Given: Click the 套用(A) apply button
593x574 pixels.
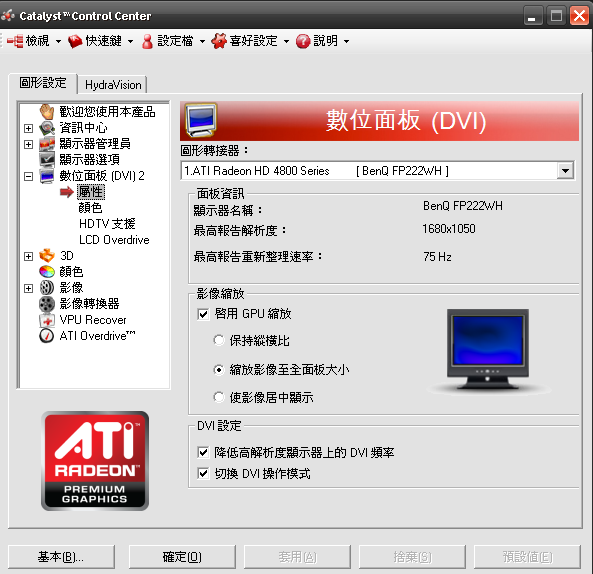Looking at the screenshot, I should [x=297, y=557].
